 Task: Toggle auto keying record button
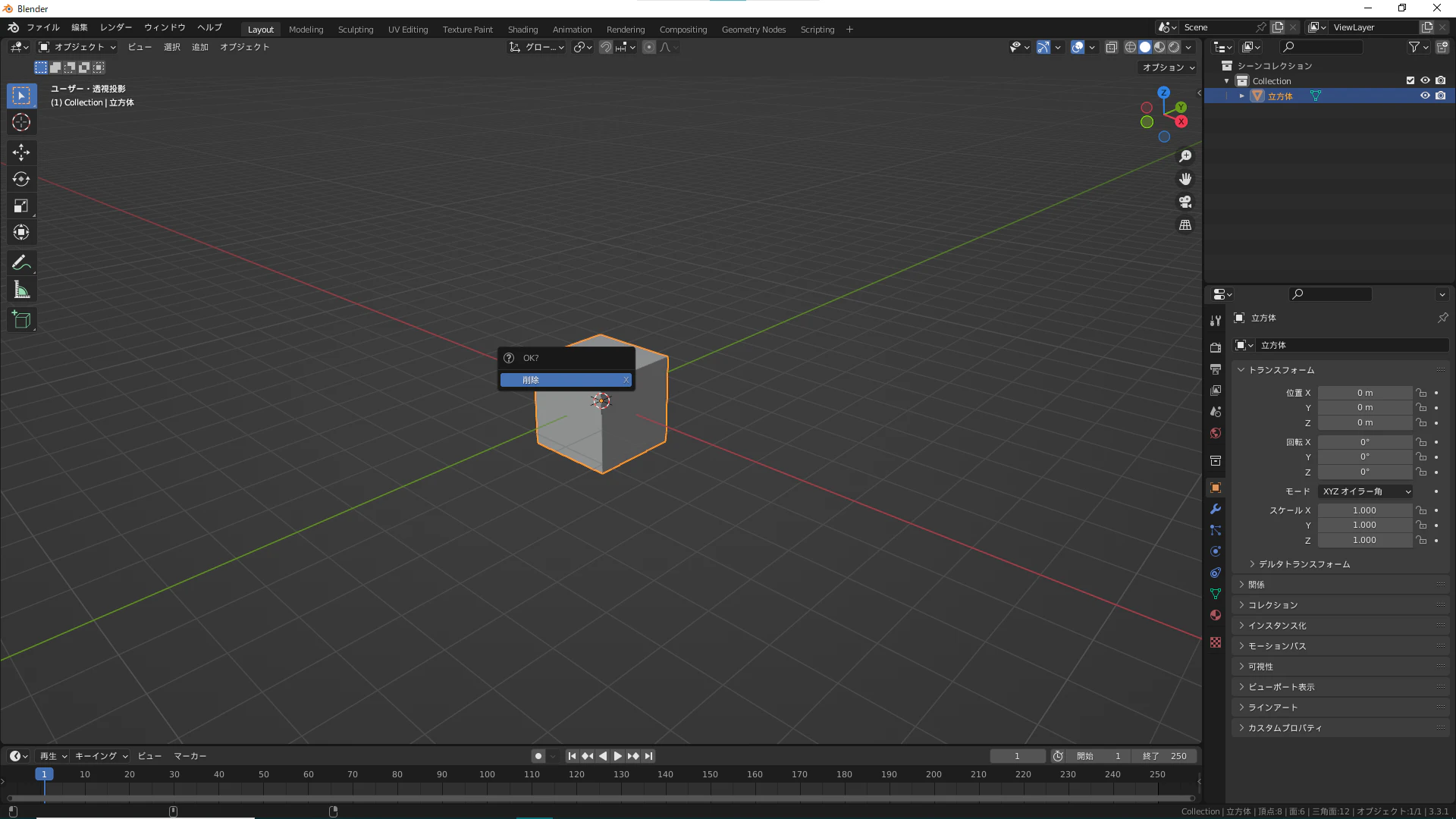pos(538,756)
